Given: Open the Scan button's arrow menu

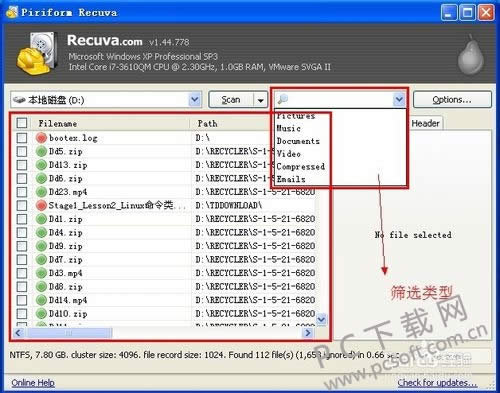Looking at the screenshot, I should coord(261,100).
